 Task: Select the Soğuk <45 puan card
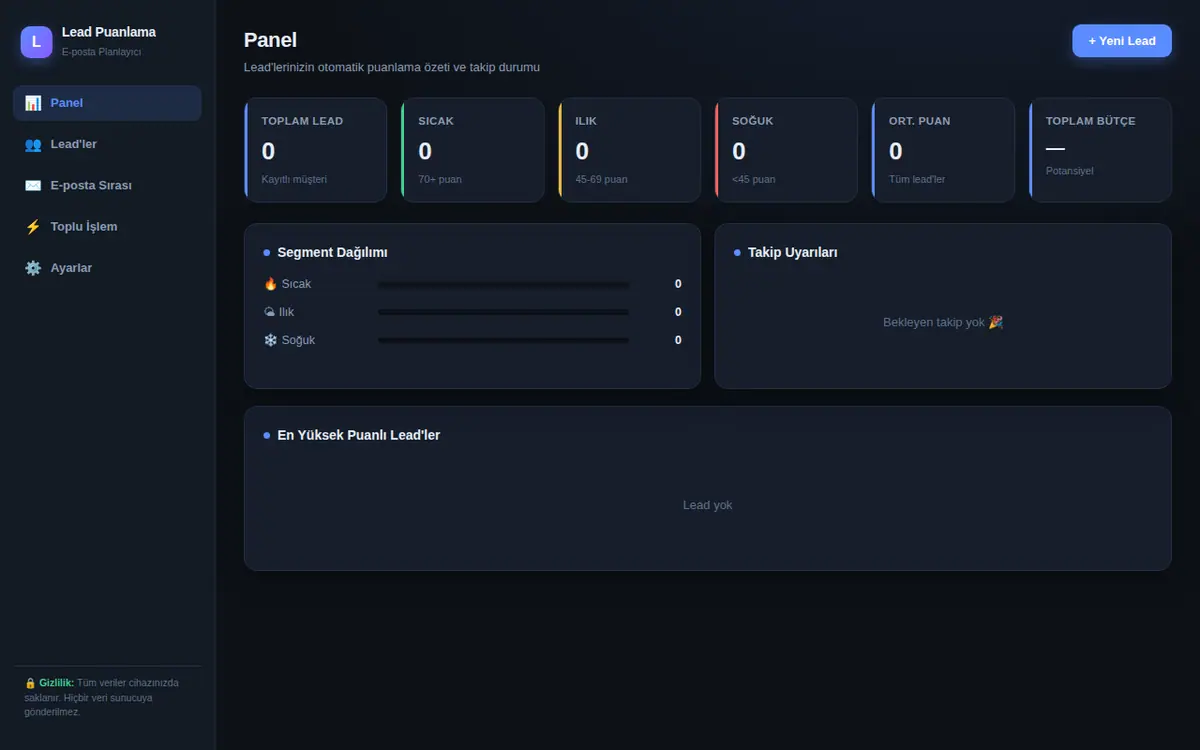[x=786, y=150]
